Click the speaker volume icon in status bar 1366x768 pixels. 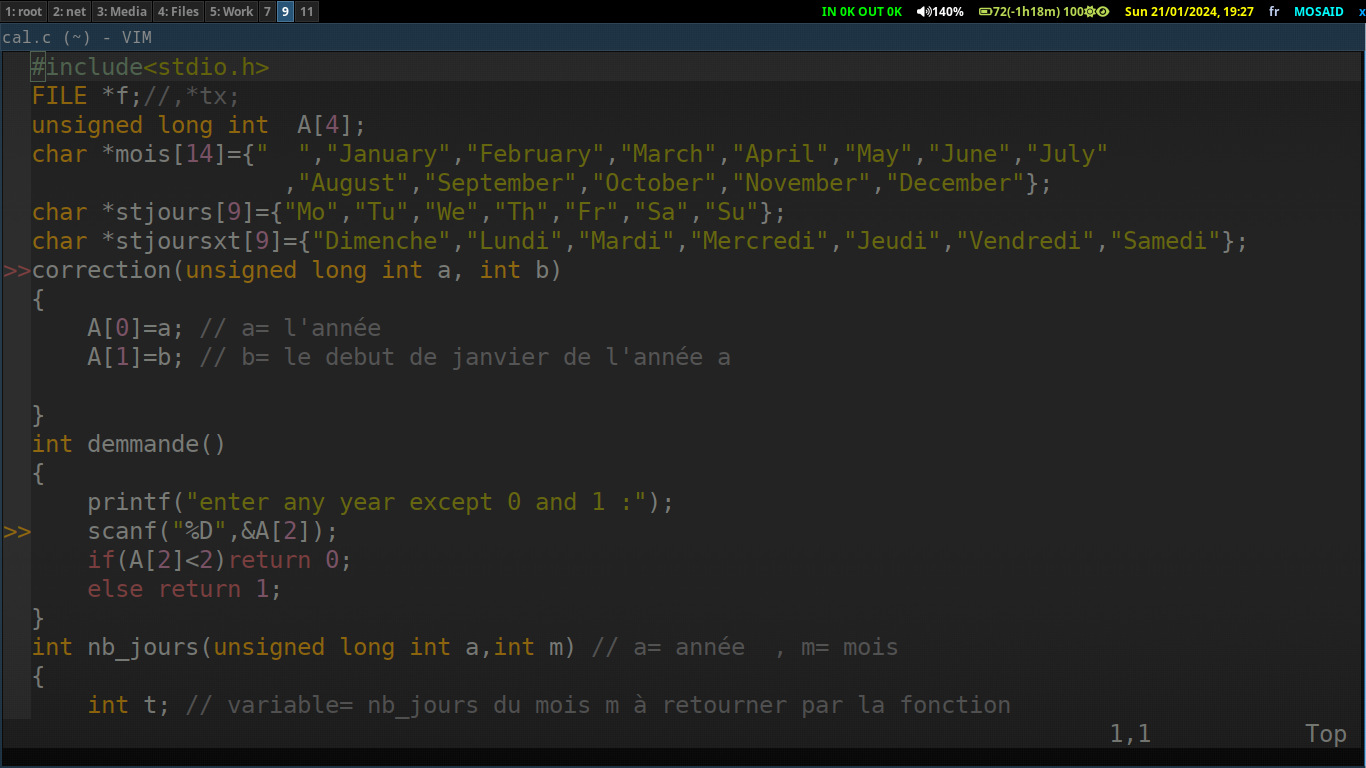[923, 12]
